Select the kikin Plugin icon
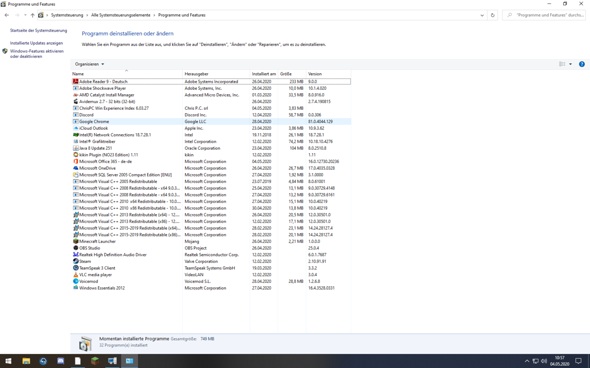This screenshot has height=368, width=590. (x=75, y=155)
